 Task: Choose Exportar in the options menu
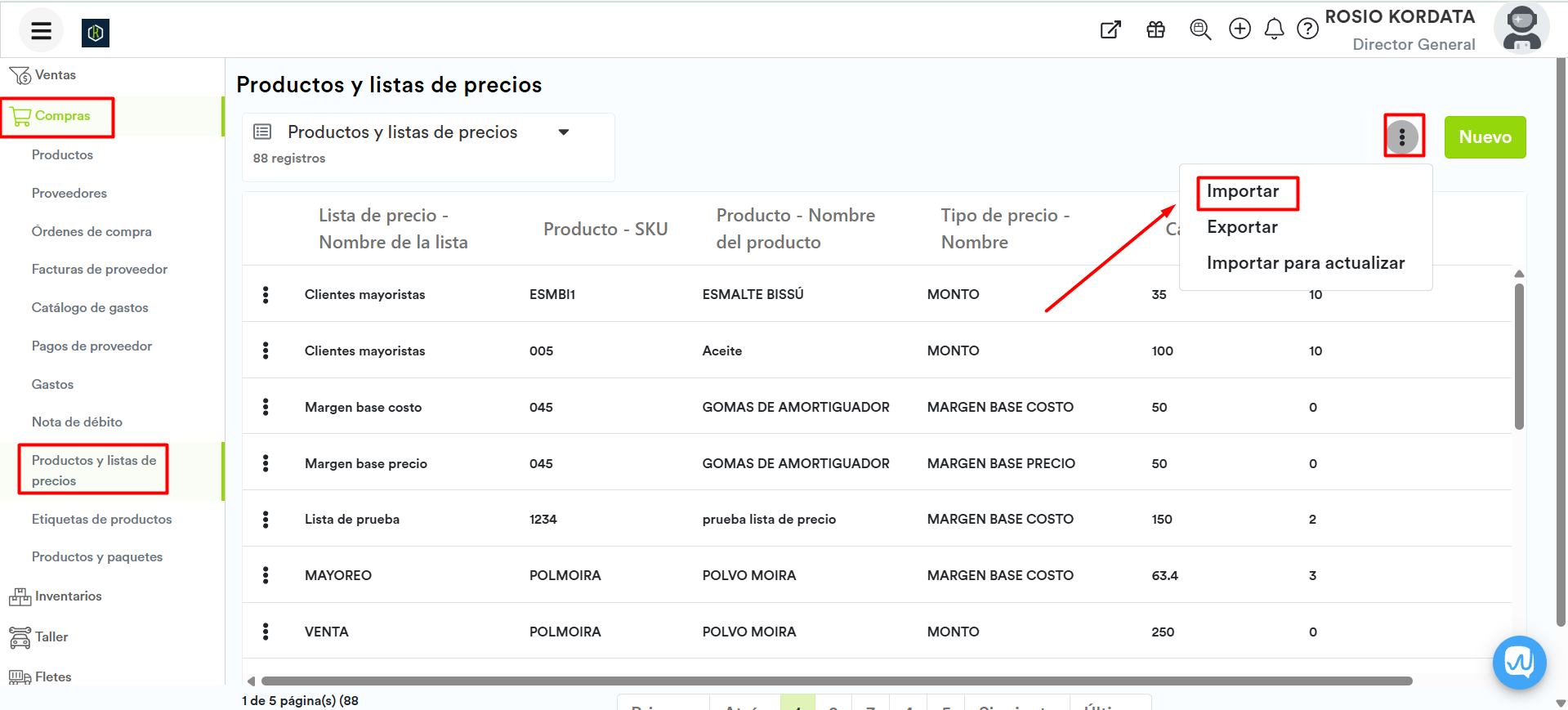(1242, 227)
